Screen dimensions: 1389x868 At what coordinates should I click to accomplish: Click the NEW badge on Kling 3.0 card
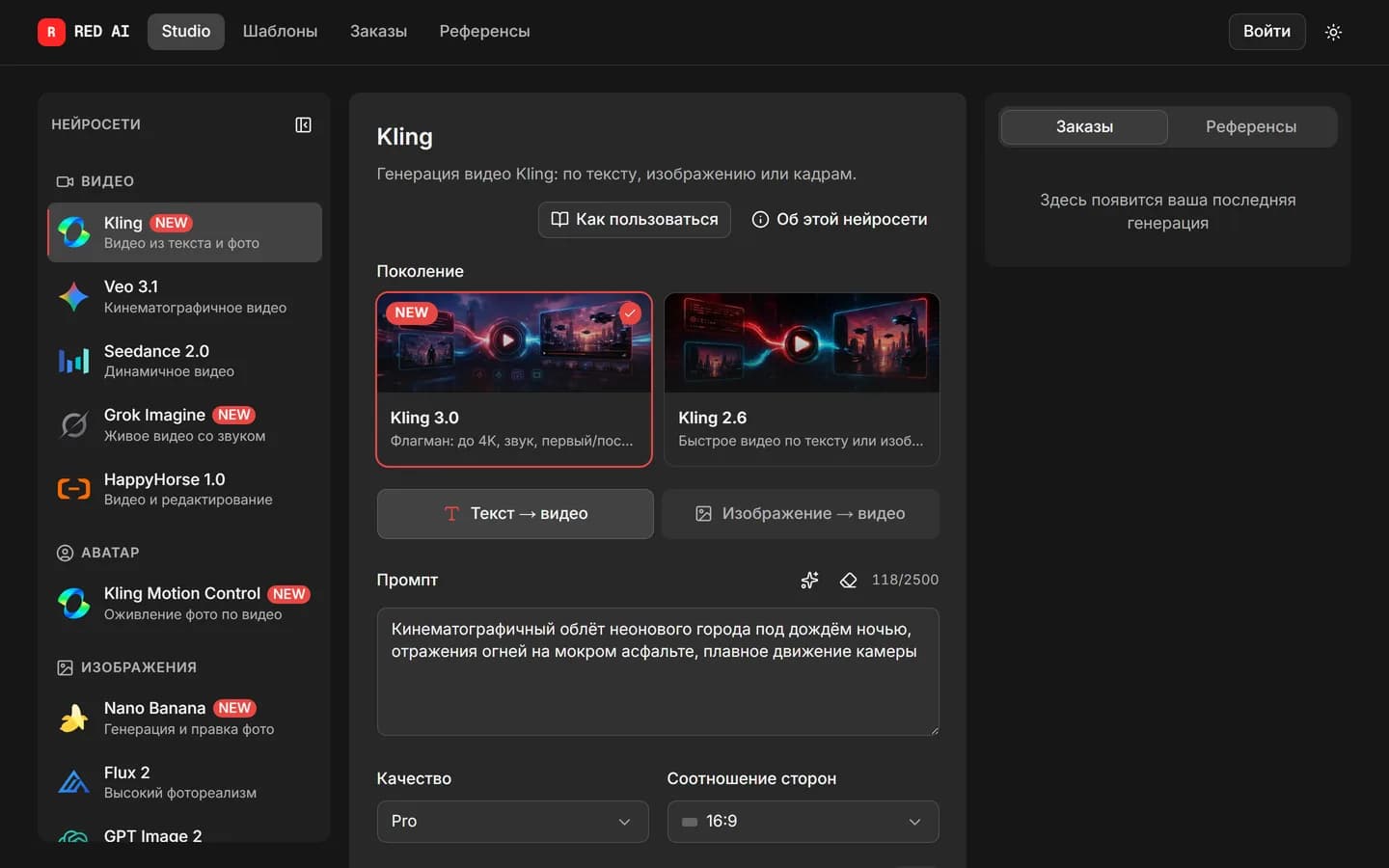click(411, 312)
